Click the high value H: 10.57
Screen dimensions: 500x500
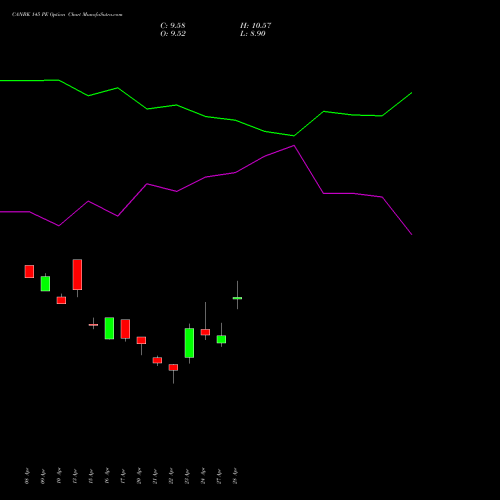(255, 26)
